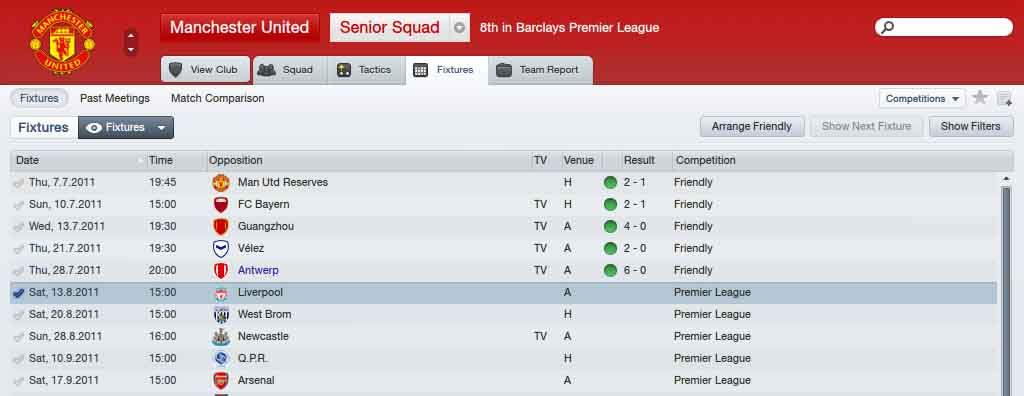Click the Arrange Friendly button
The height and width of the screenshot is (396, 1024).
click(x=752, y=126)
